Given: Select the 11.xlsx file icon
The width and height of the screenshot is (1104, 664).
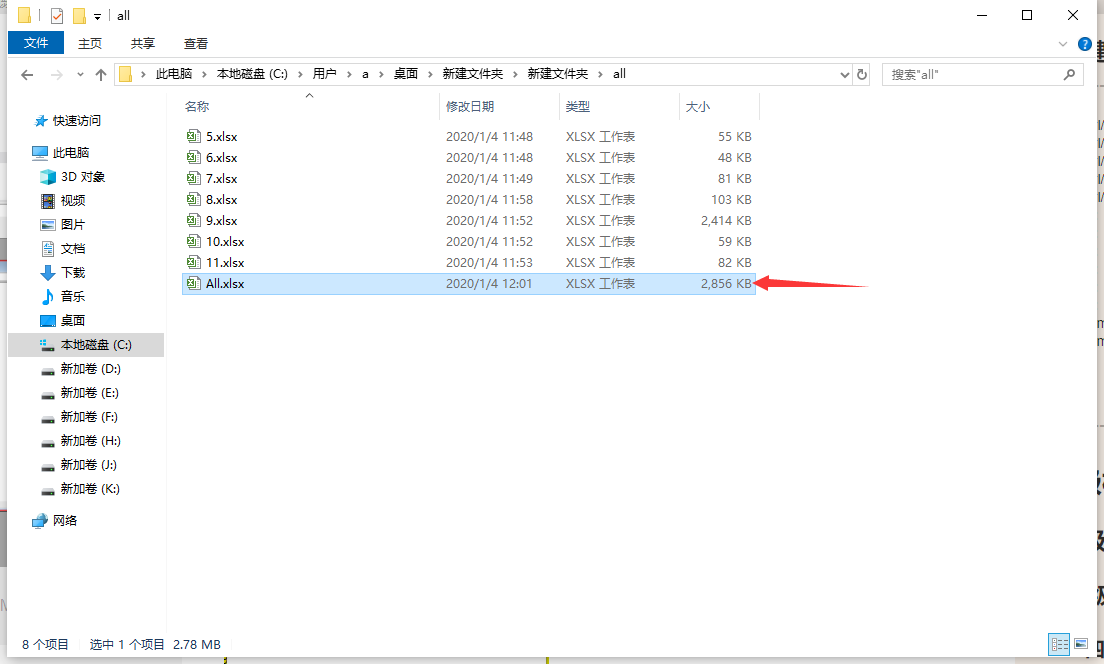Looking at the screenshot, I should pos(193,262).
